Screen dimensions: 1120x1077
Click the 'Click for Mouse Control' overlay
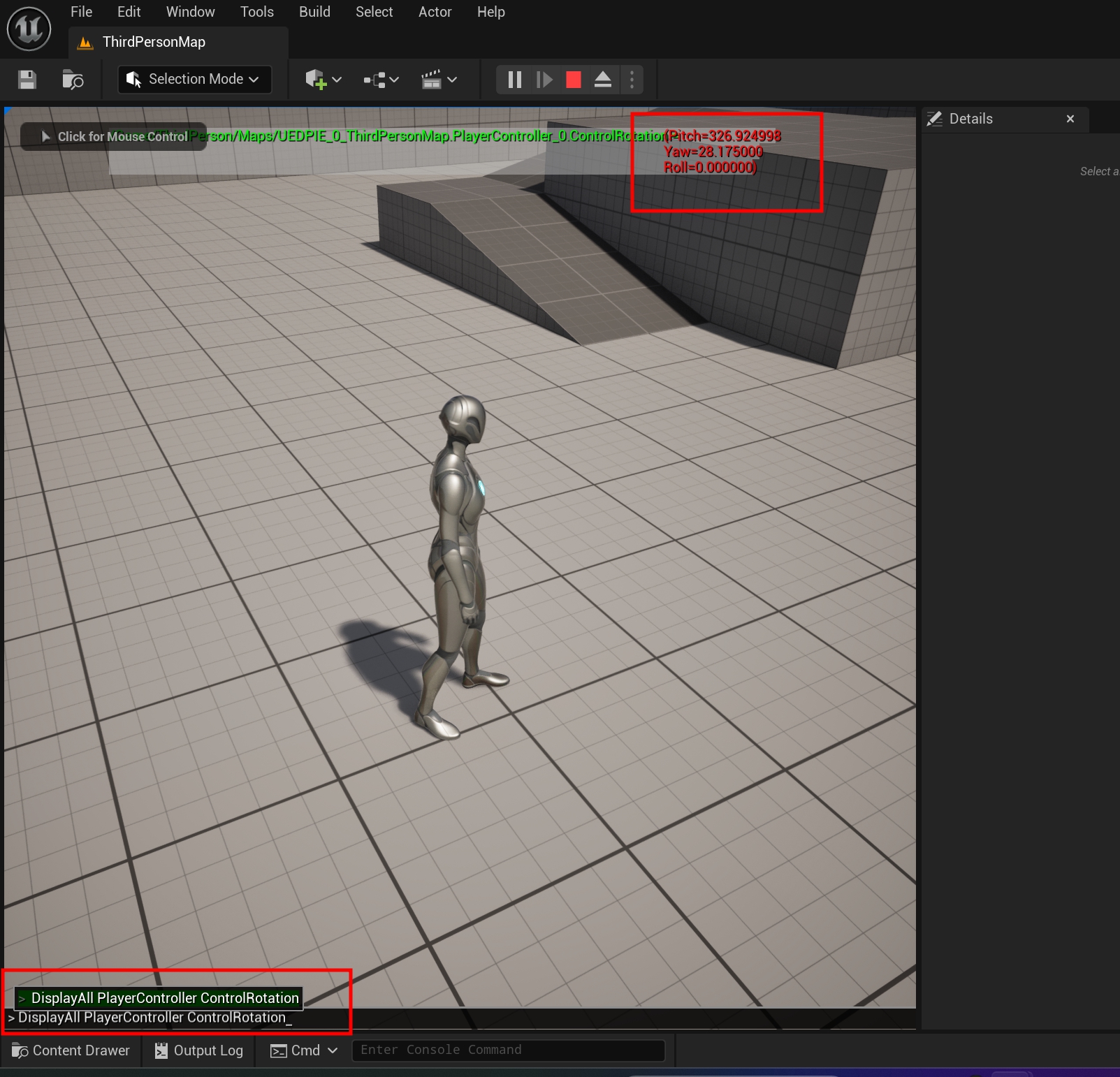point(114,137)
